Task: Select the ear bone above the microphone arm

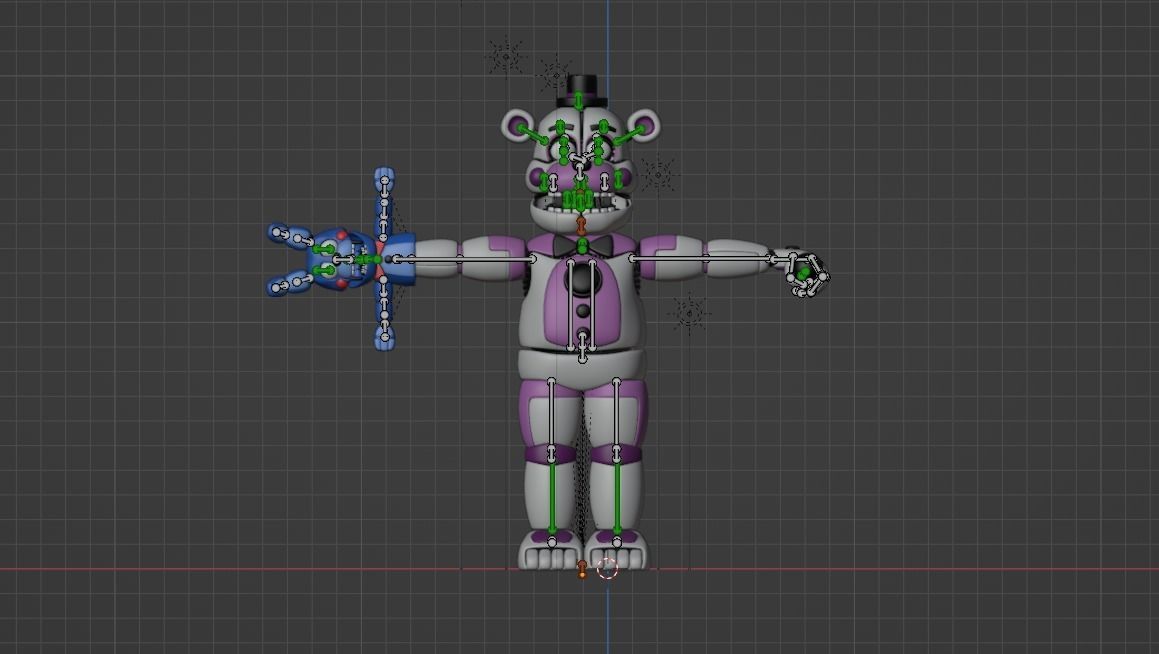Action: (x=628, y=134)
